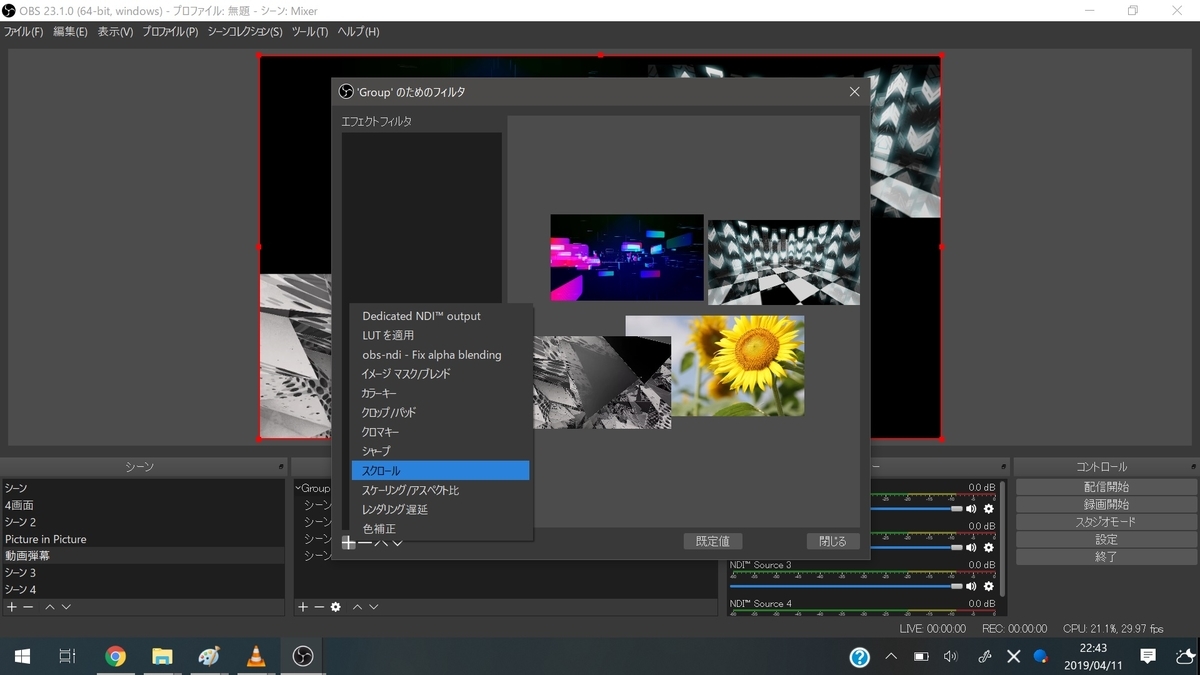Open File Explorer from the taskbar
Viewport: 1200px width, 675px height.
tap(162, 656)
